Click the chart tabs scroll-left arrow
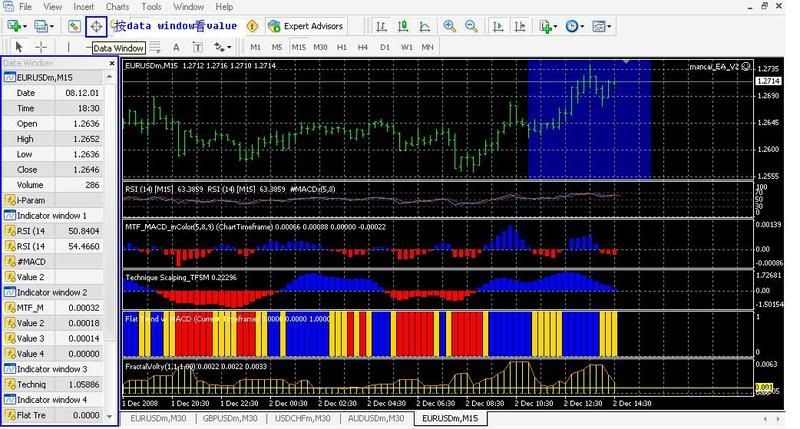The width and height of the screenshot is (800, 429). click(765, 419)
